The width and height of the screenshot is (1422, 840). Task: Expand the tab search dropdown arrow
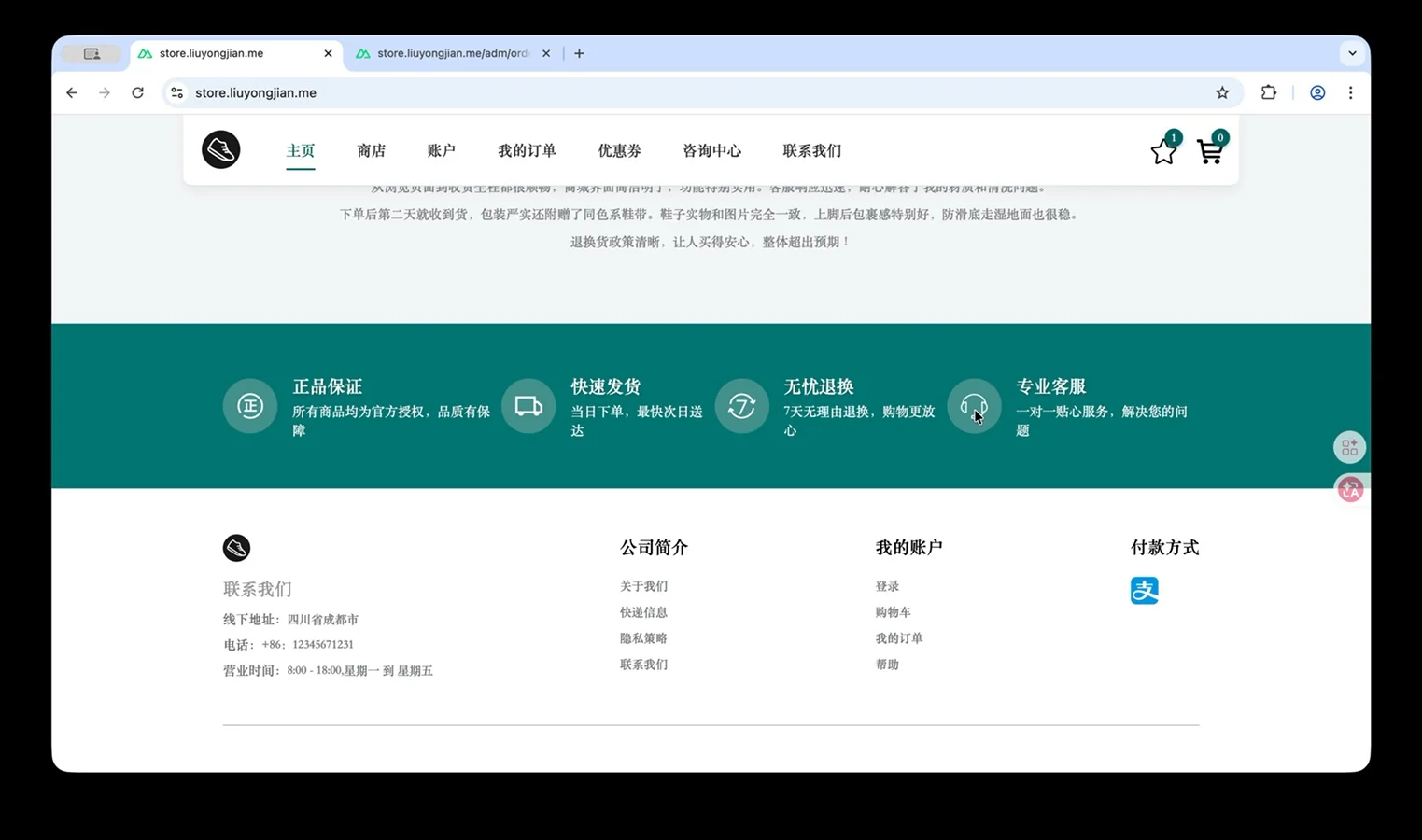point(1352,53)
